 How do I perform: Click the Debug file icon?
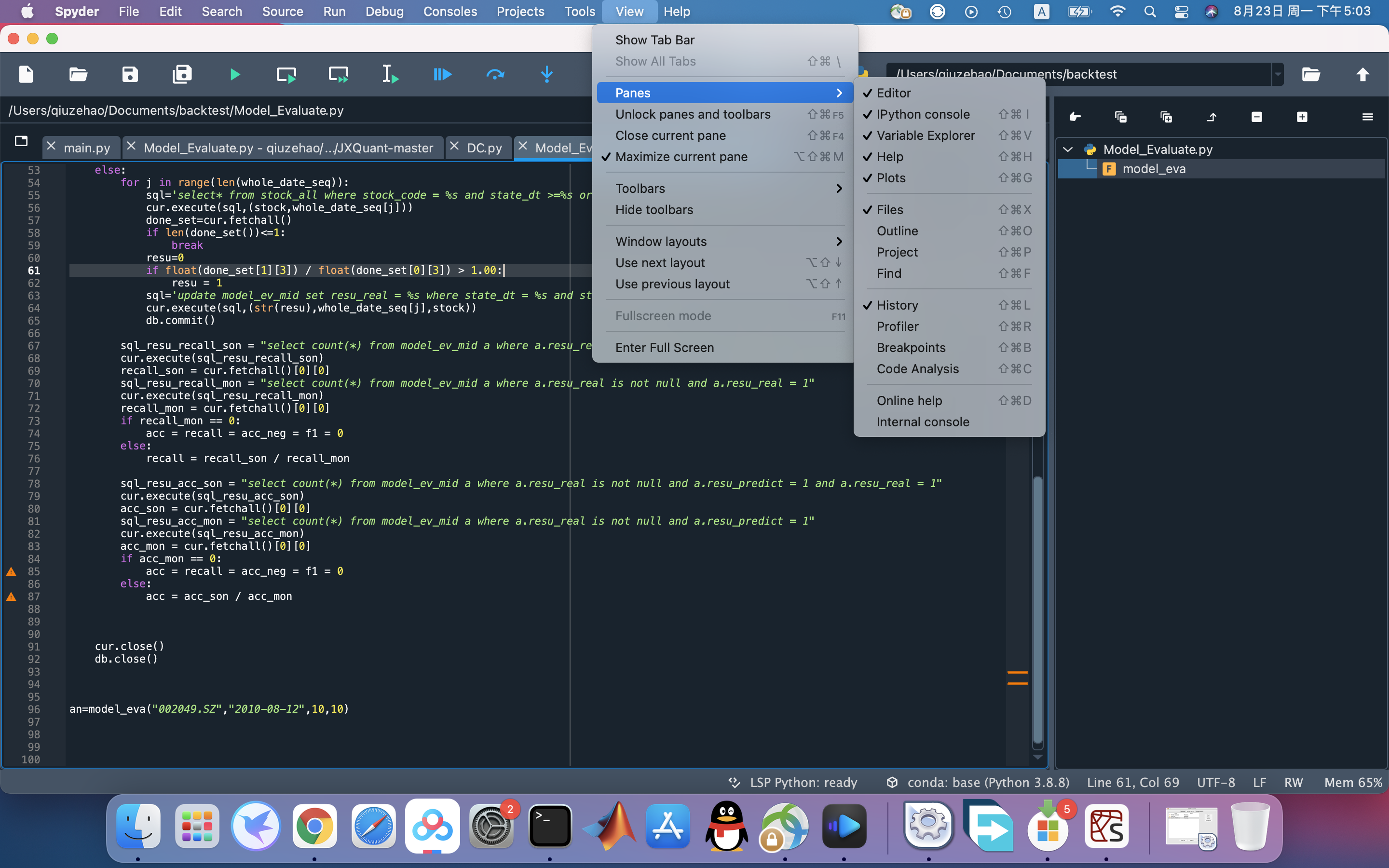point(442,75)
